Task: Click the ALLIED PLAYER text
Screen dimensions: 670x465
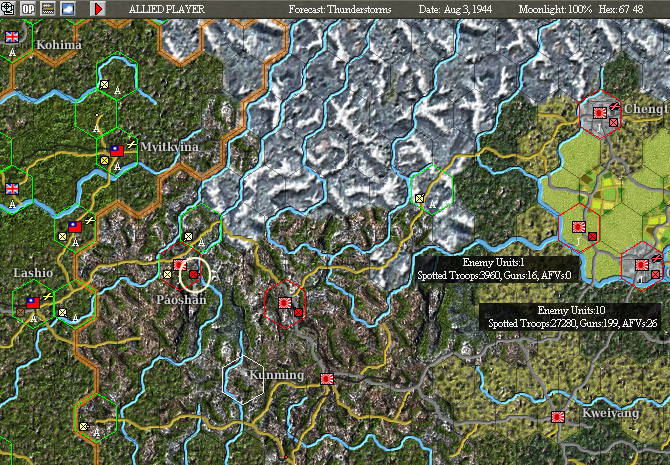Action: [167, 9]
